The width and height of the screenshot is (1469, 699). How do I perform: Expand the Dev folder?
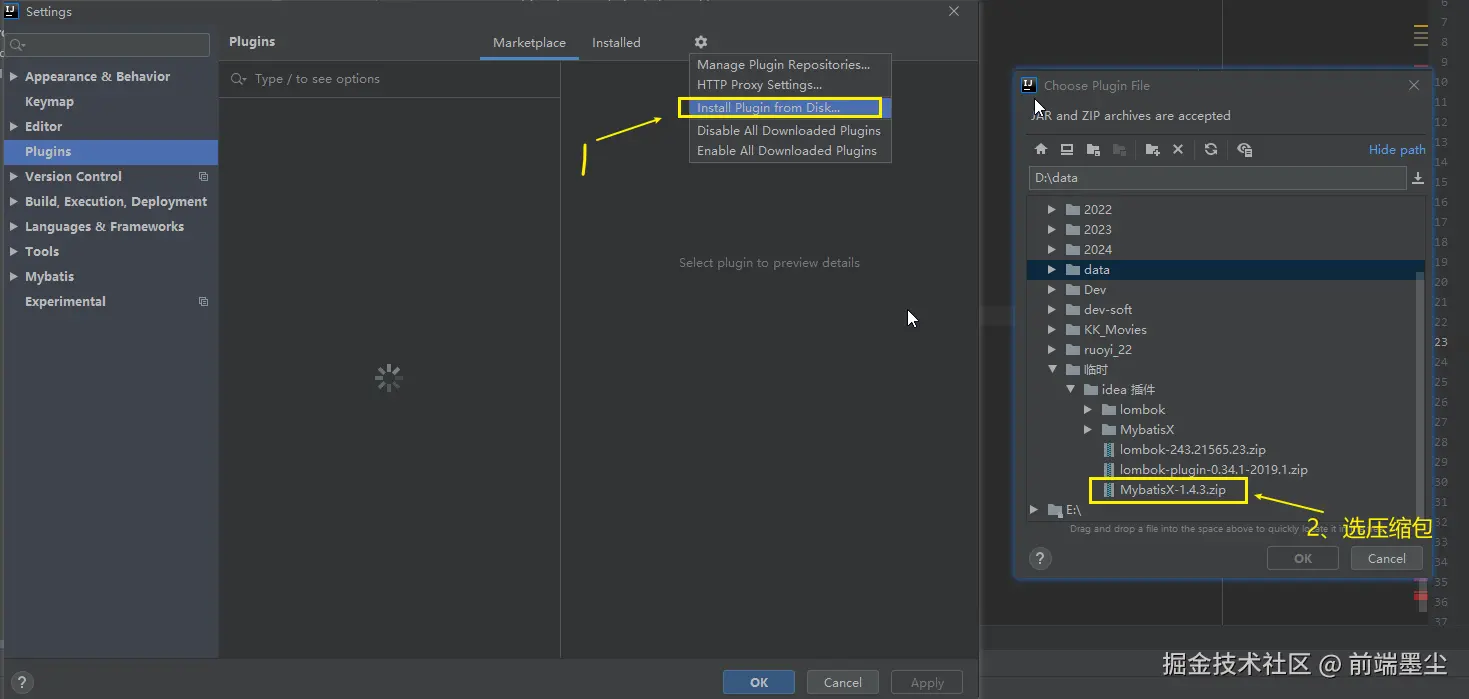click(1051, 290)
